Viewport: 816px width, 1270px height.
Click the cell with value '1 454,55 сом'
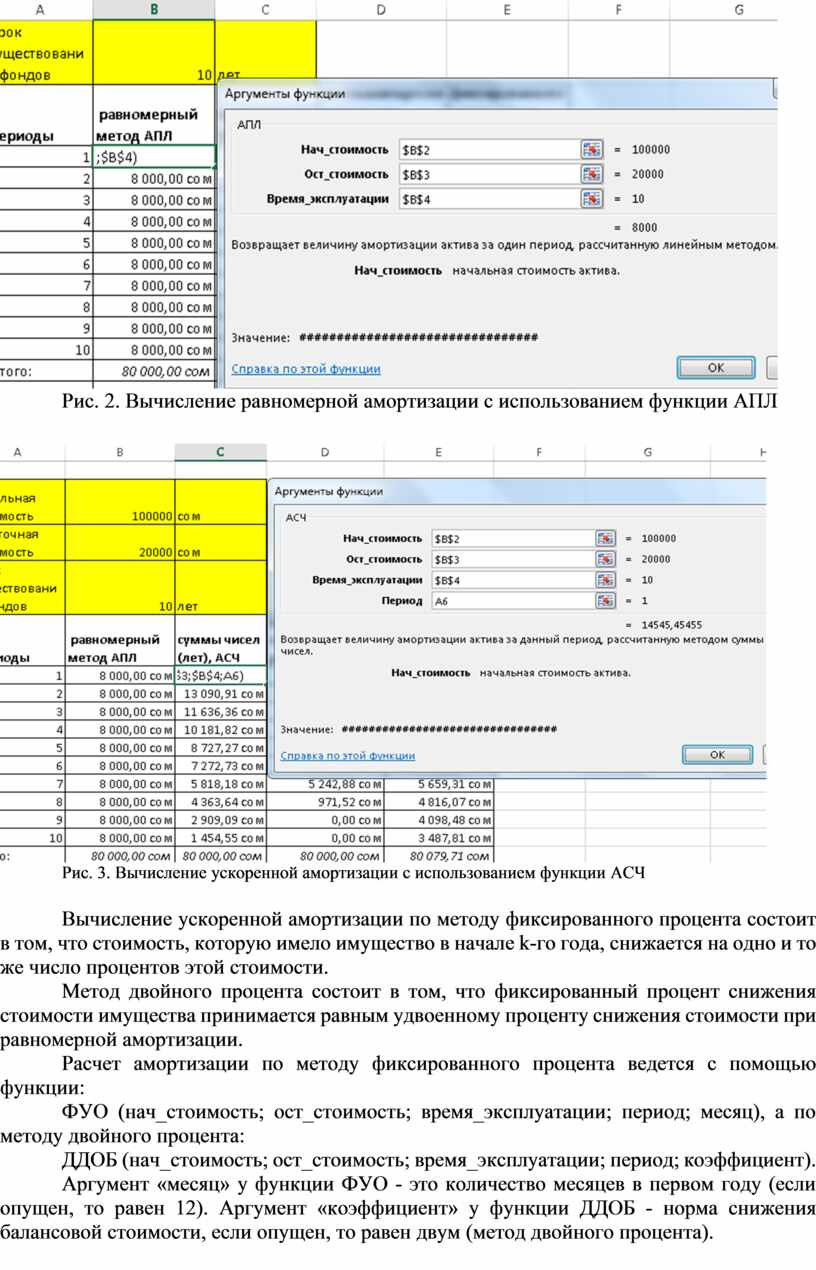click(x=220, y=837)
